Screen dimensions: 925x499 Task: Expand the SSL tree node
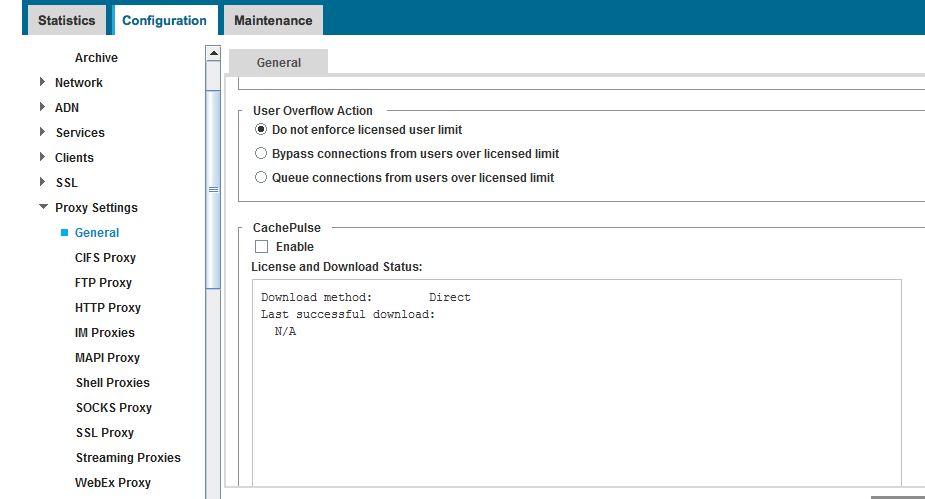pos(42,182)
